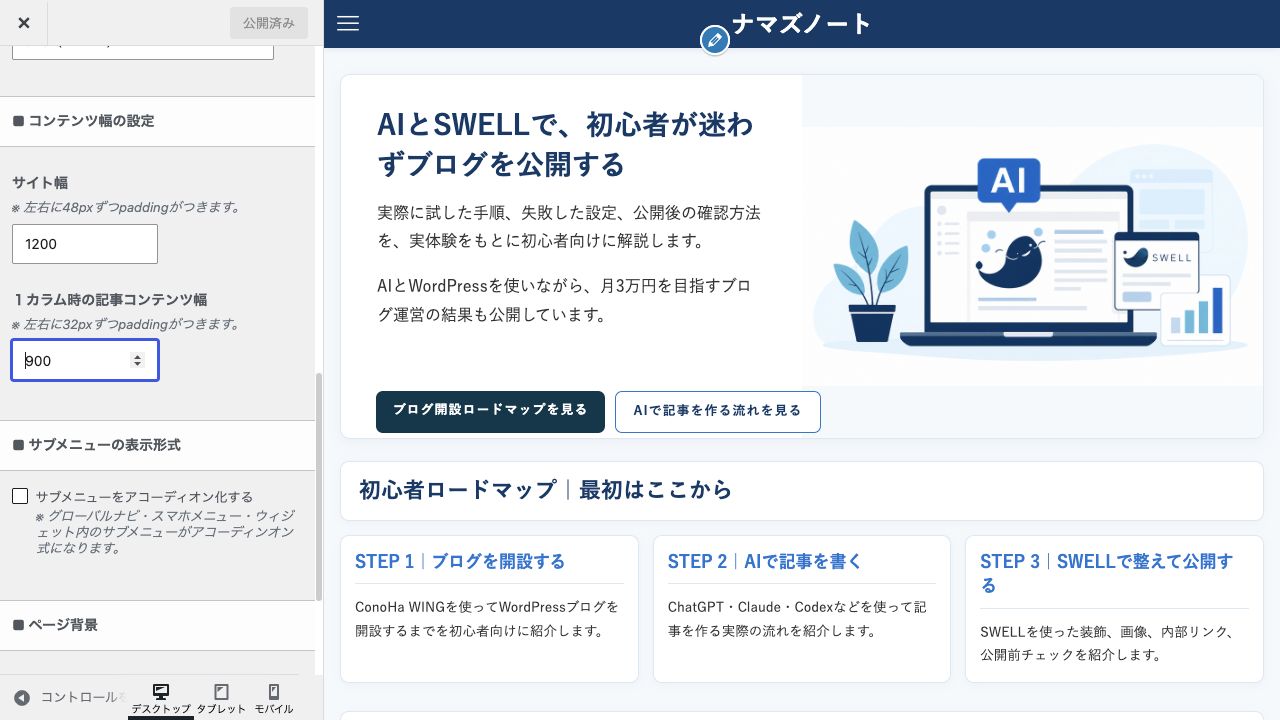The width and height of the screenshot is (1280, 720).
Task: Click ブログ開設ロードマップを見る button
Action: [x=490, y=411]
